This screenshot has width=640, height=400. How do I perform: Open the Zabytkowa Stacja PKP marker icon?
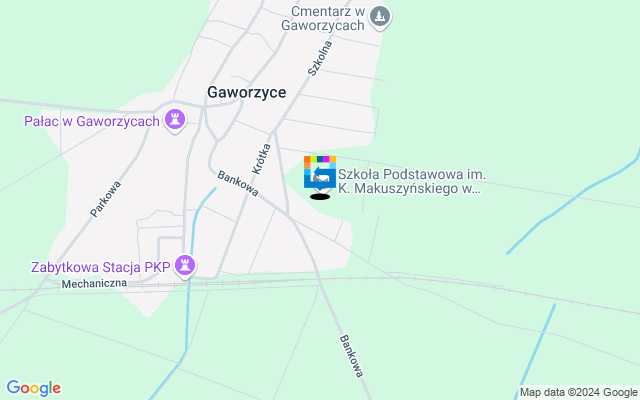(185, 267)
